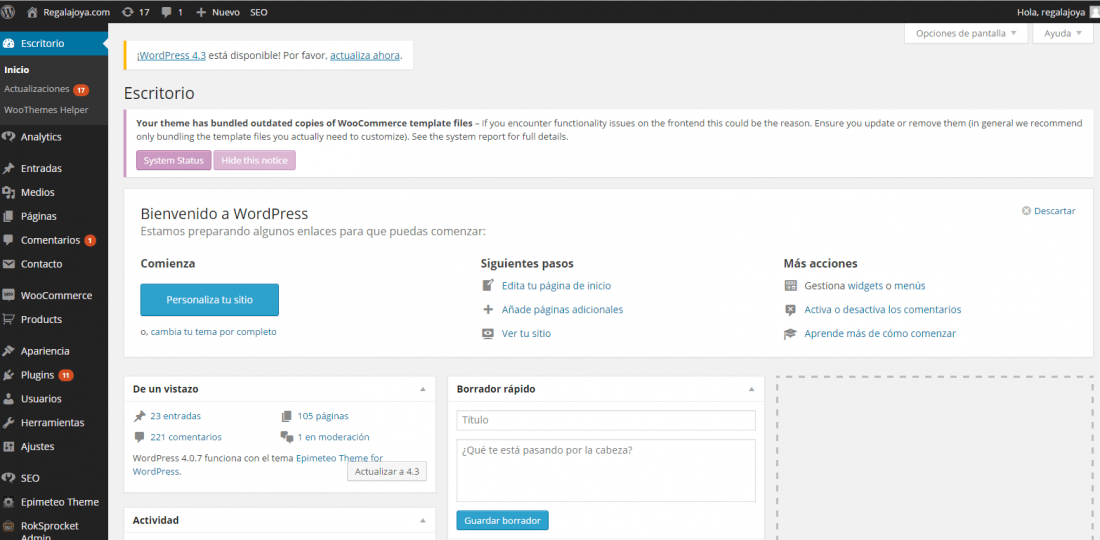Open the SEO admin bar menu
Viewport: 1100px width, 540px height.
click(x=258, y=12)
